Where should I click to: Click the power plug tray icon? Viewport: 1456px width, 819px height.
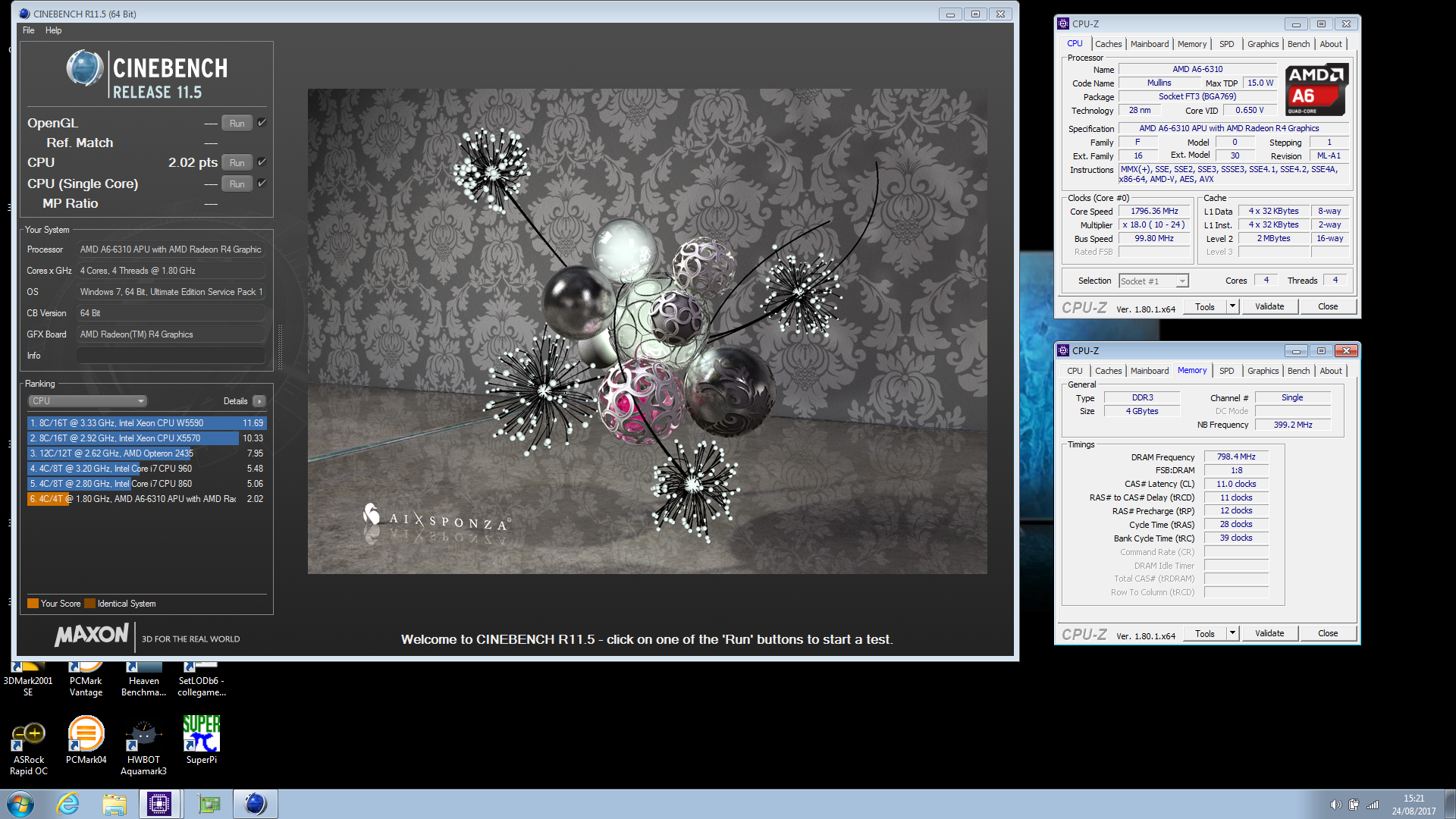coord(1354,805)
